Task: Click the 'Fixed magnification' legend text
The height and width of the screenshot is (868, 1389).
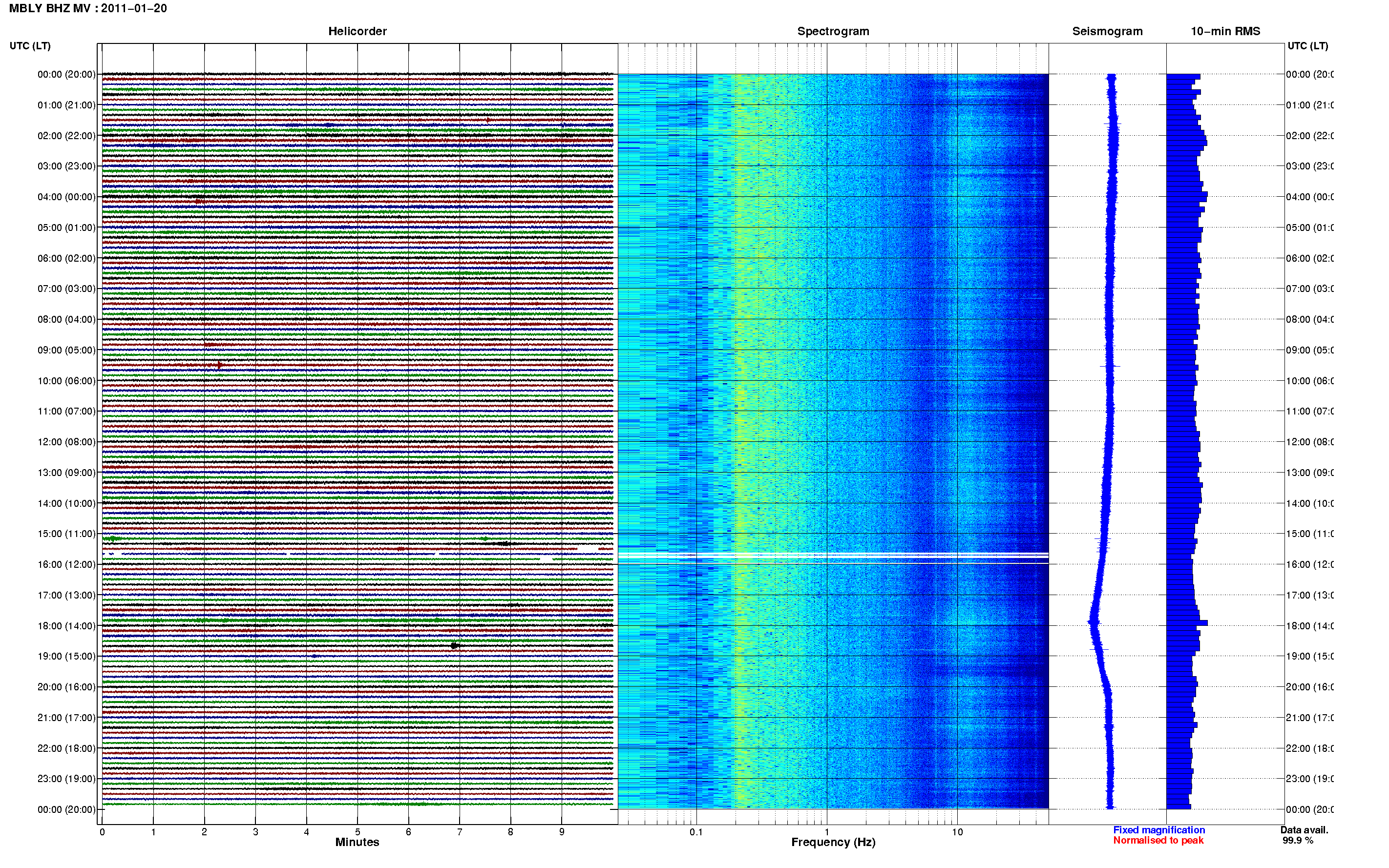Action: (x=1159, y=830)
